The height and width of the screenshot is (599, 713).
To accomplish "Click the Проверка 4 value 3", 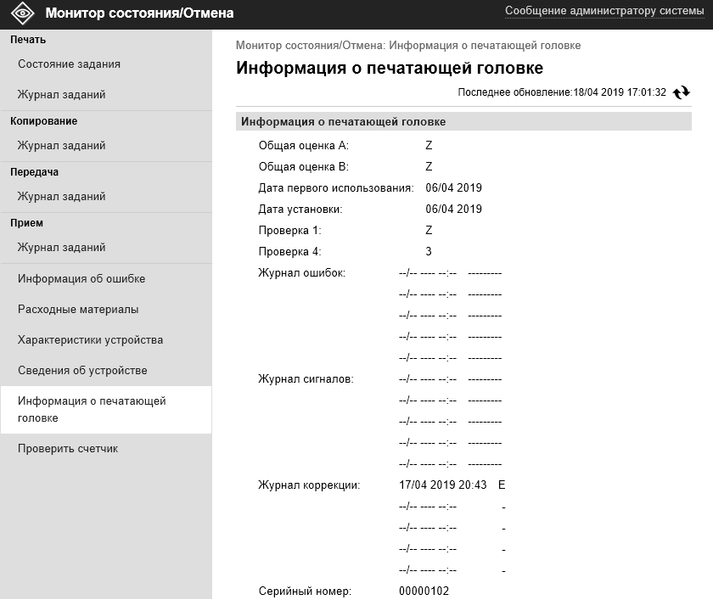I will point(428,252).
